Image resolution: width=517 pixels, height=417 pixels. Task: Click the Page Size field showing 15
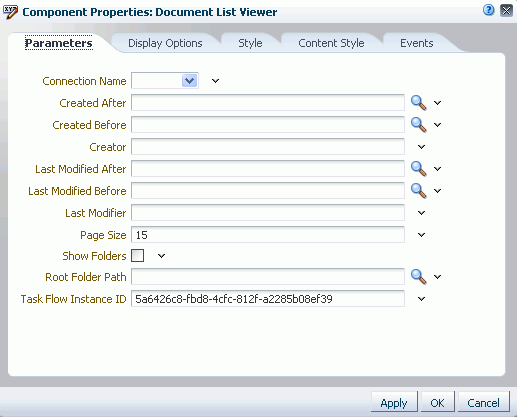click(x=268, y=235)
